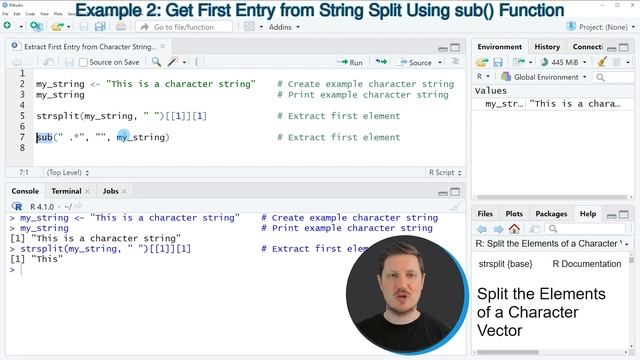This screenshot has width=640, height=360.
Task: Clear environment objects with broom icon
Action: (x=602, y=62)
